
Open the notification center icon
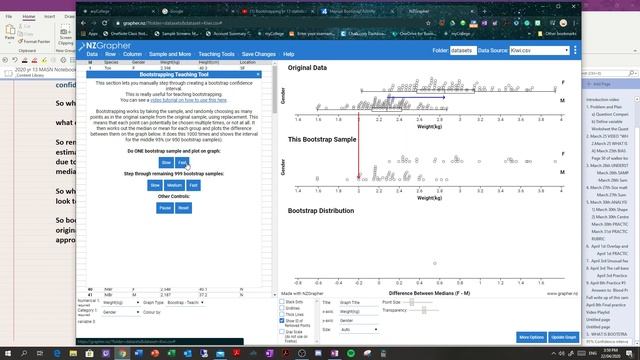(x=629, y=353)
